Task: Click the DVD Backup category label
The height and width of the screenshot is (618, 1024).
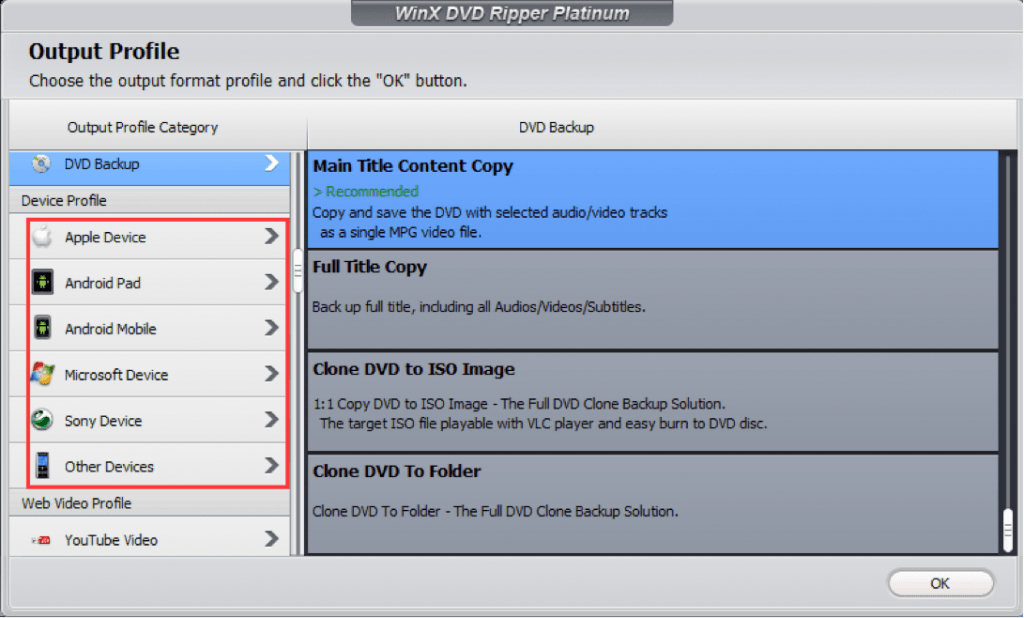Action: pyautogui.click(x=102, y=164)
